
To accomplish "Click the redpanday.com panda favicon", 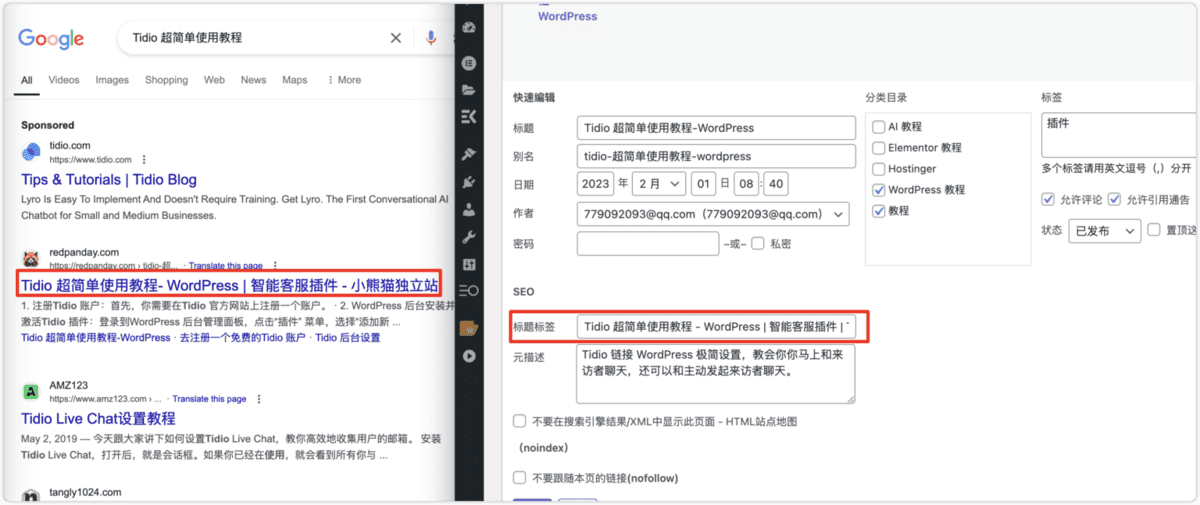I will pos(31,258).
